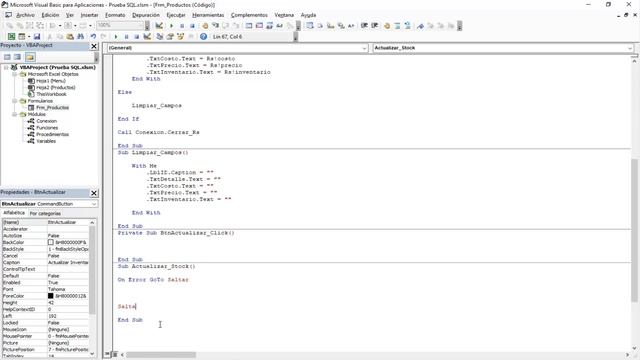The height and width of the screenshot is (360, 640).
Task: Open the Locals window icon
Action: click(249, 26)
